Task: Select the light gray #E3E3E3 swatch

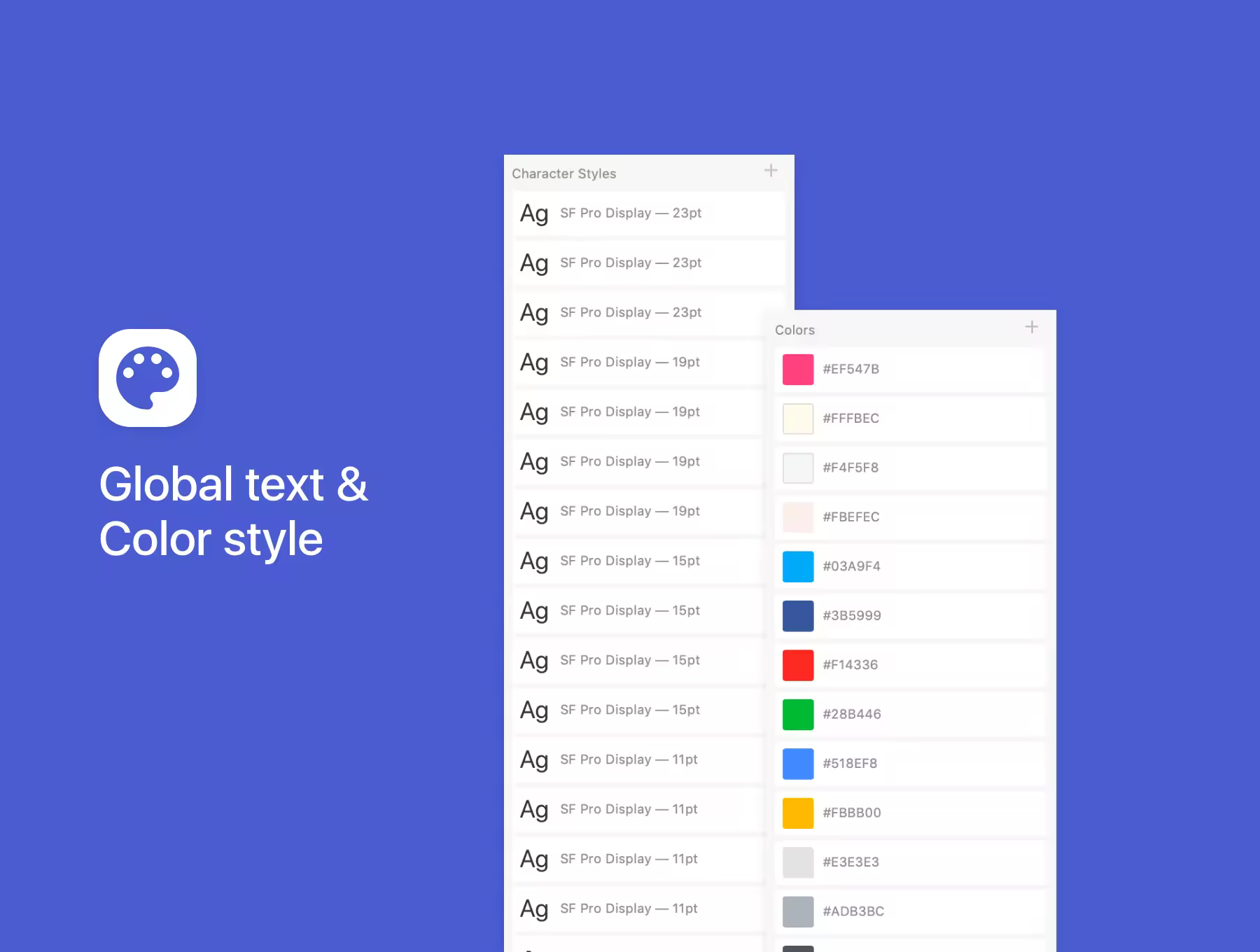Action: click(x=798, y=862)
